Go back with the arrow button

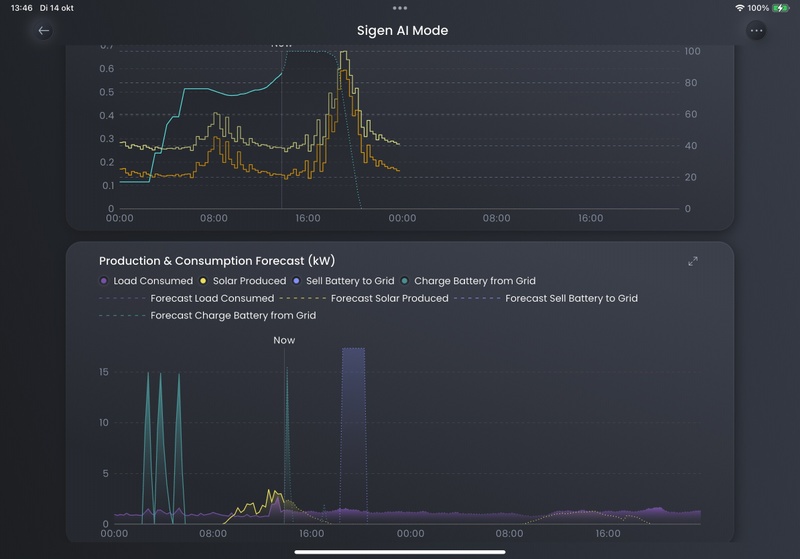tap(44, 31)
